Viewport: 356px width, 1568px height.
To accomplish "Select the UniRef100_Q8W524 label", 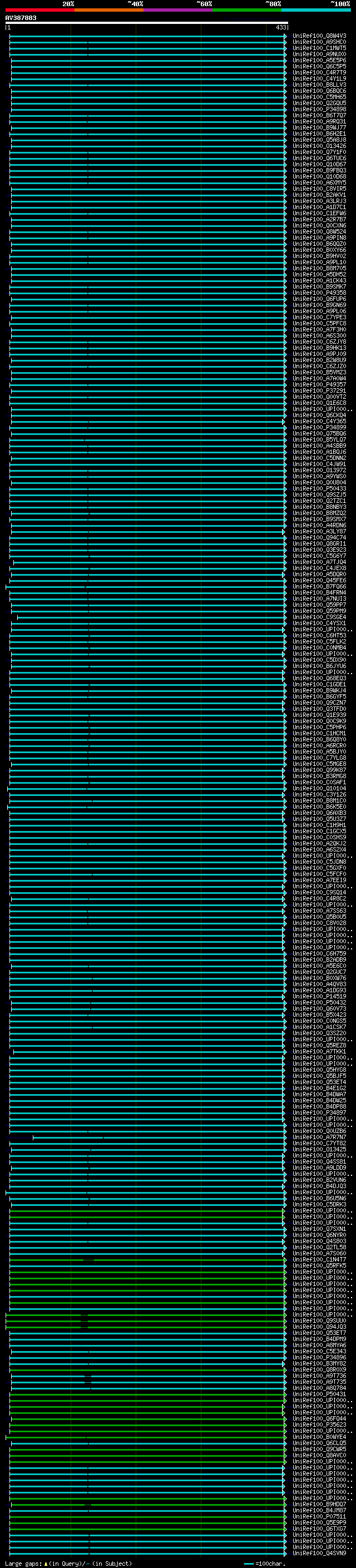I will click(x=319, y=232).
